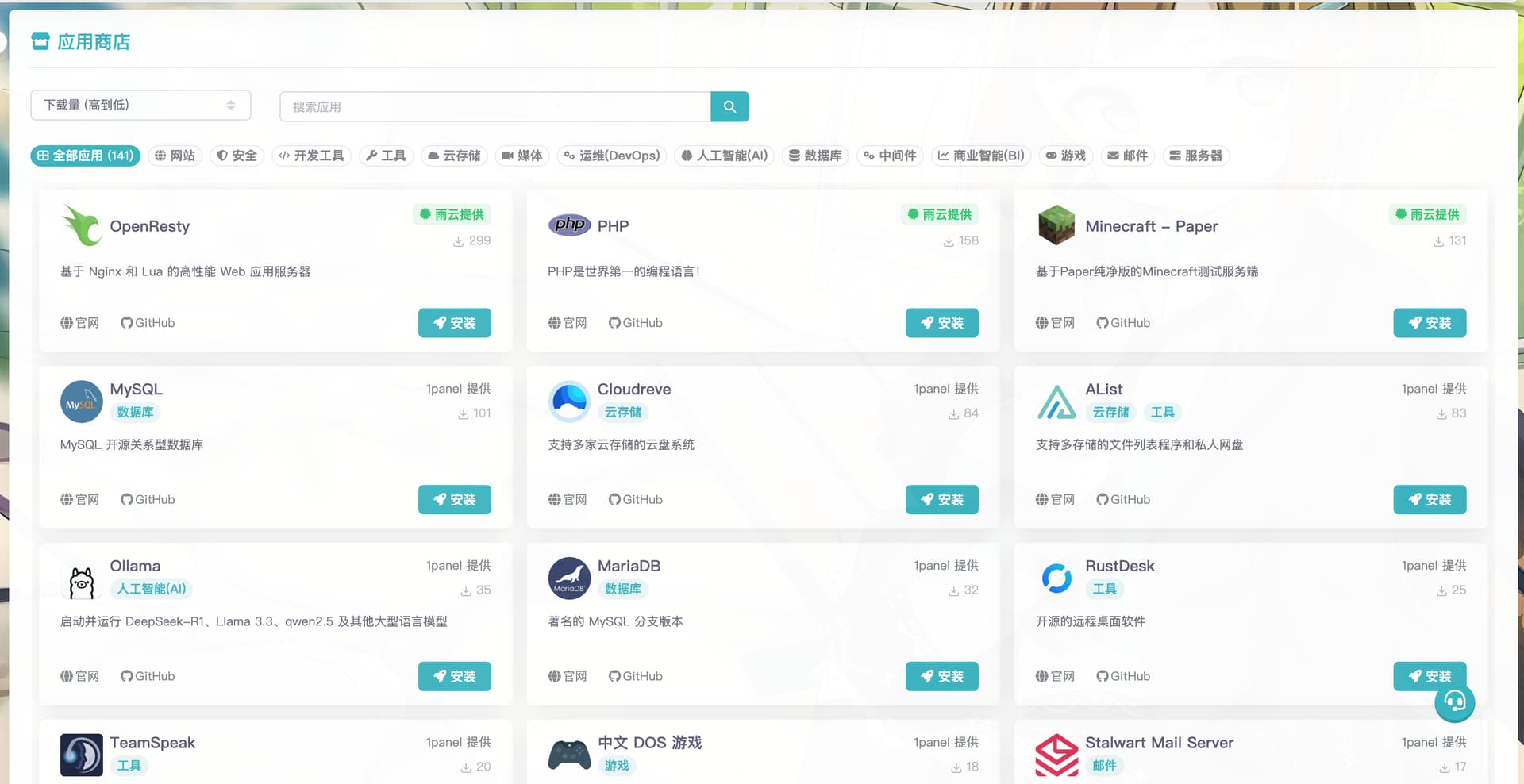This screenshot has width=1524, height=784.
Task: Filter by 中间件 category
Action: (x=890, y=156)
